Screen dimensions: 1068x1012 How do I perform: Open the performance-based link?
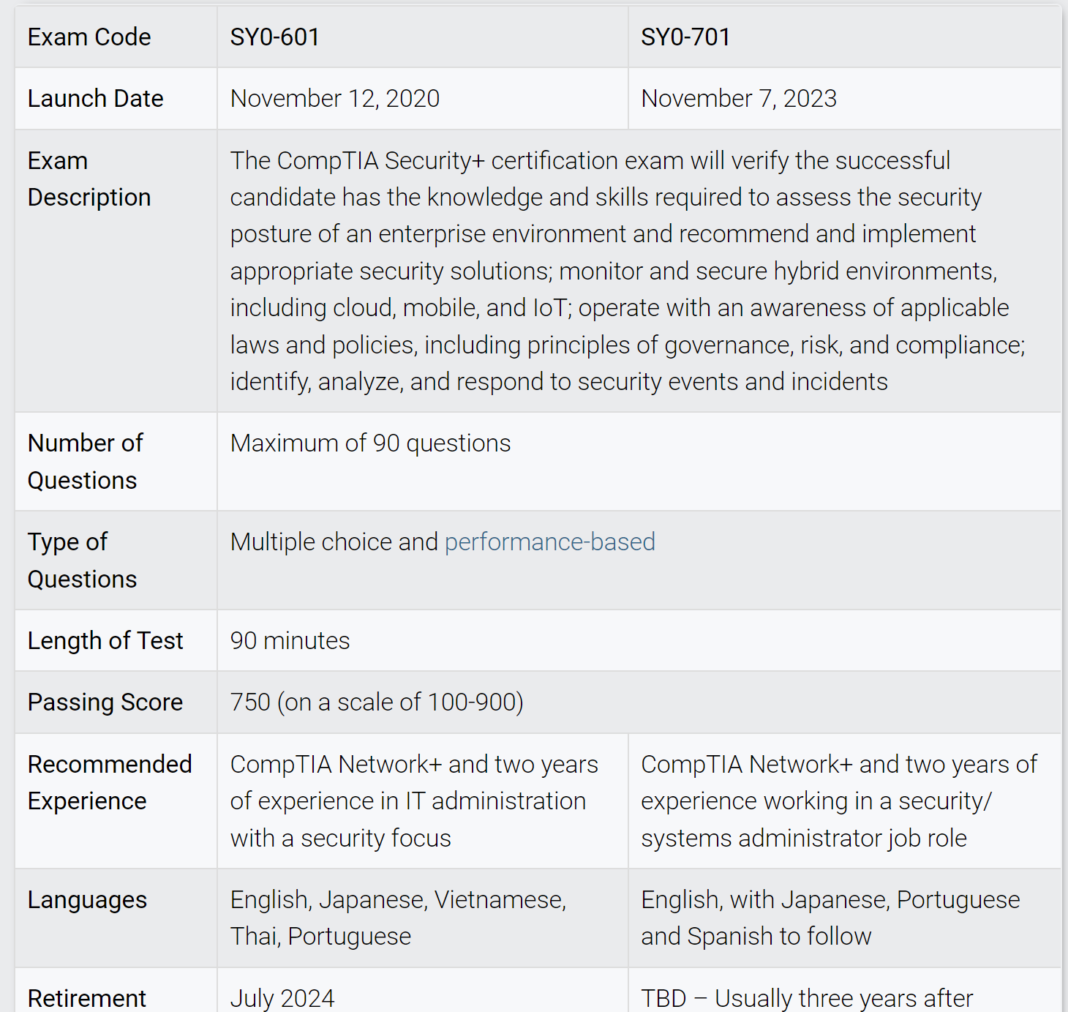[550, 541]
